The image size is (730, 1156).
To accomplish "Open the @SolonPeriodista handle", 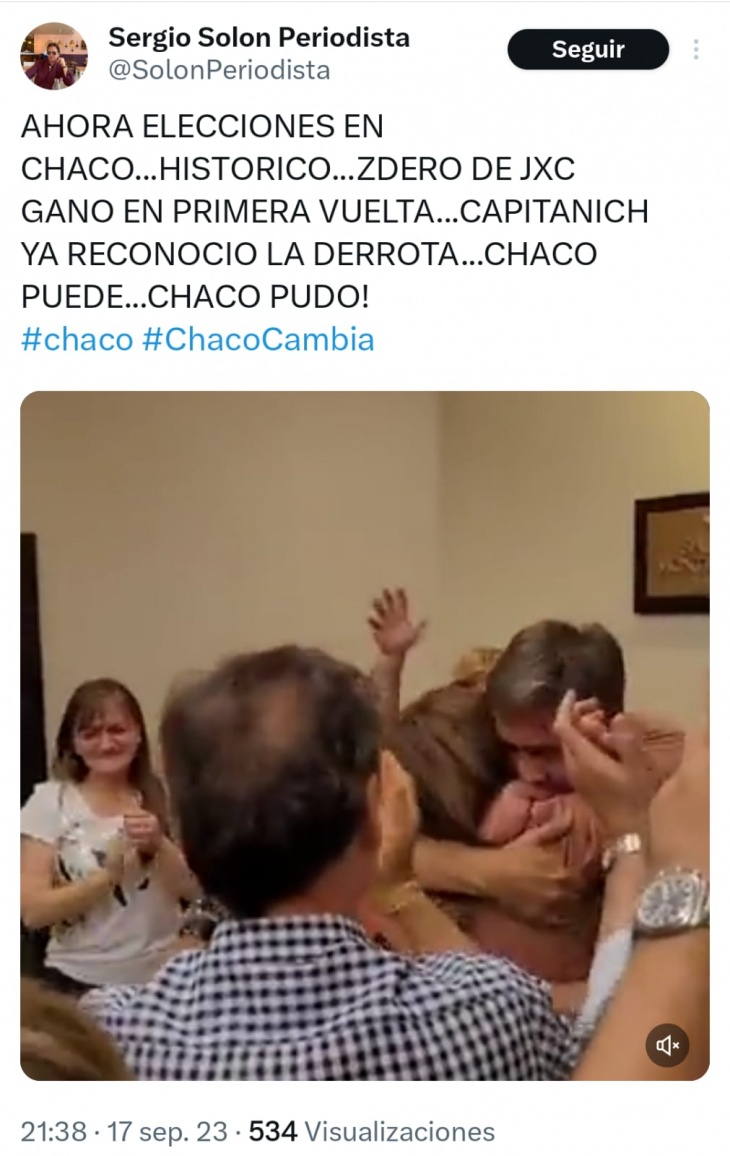I will [x=219, y=70].
